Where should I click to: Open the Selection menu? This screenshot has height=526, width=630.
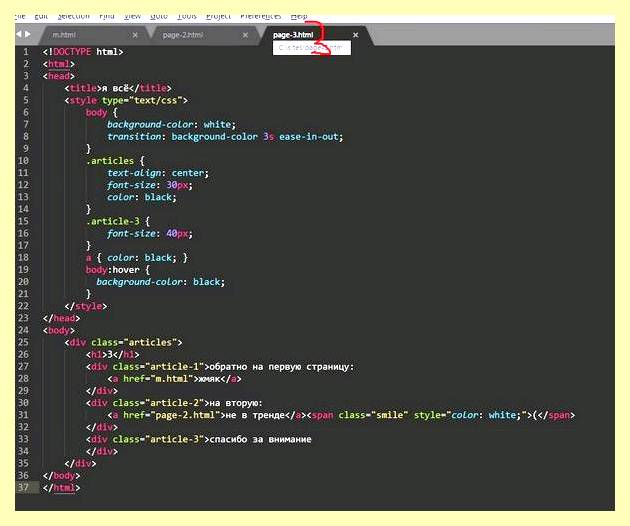click(74, 16)
